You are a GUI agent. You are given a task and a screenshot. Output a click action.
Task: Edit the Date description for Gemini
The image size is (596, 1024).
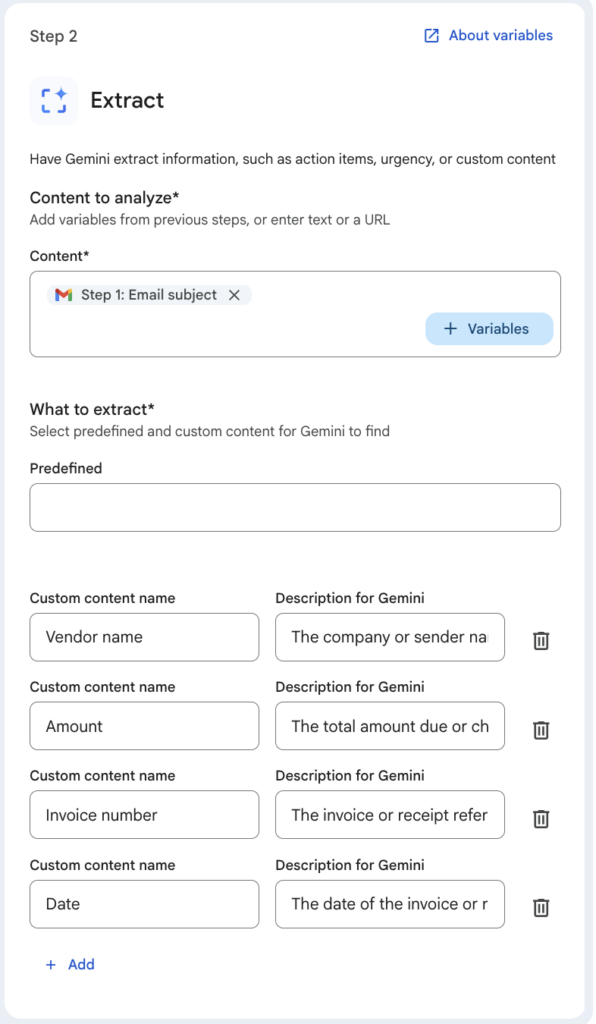389,904
